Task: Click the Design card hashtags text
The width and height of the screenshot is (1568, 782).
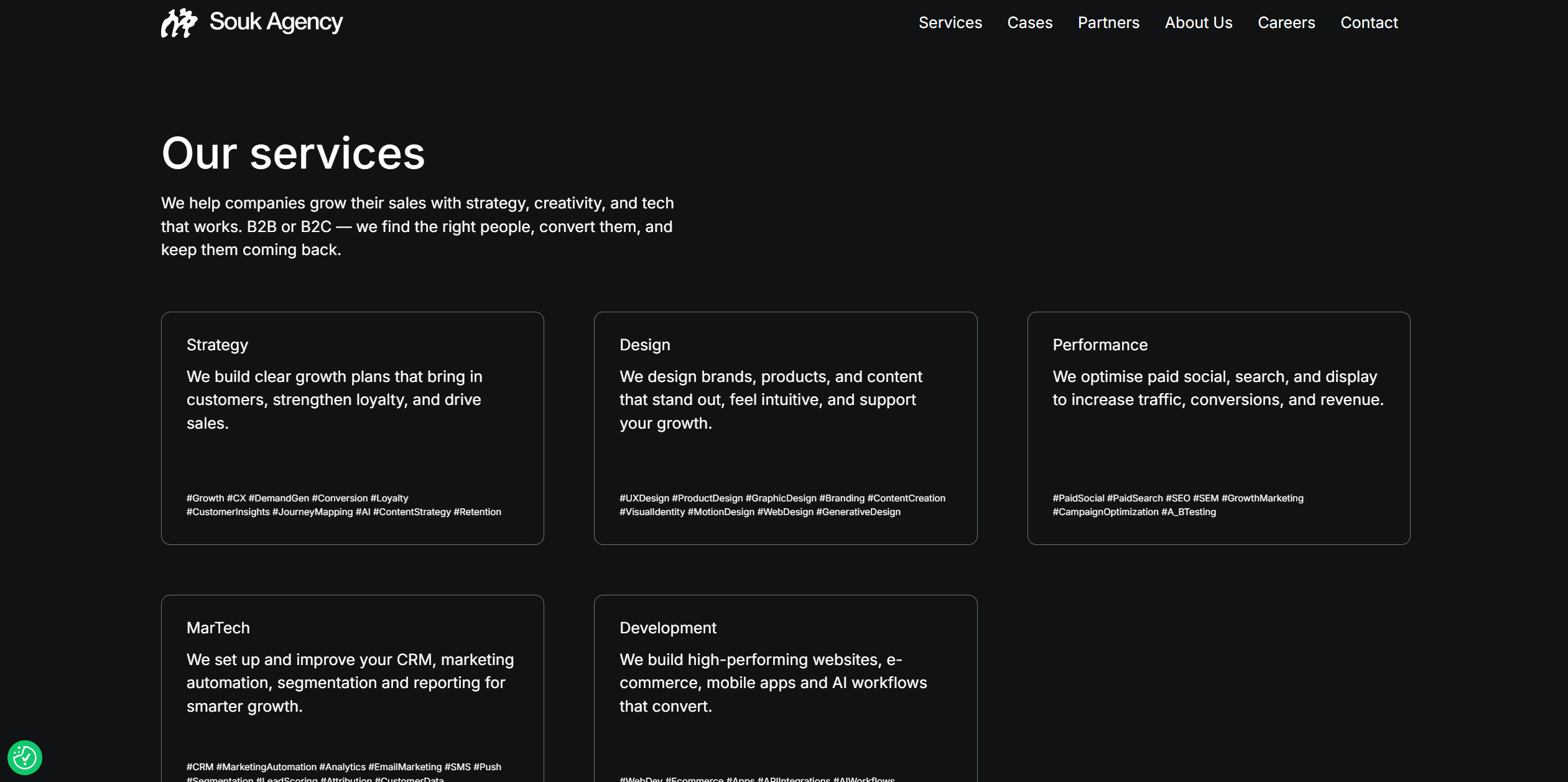Action: pos(782,505)
